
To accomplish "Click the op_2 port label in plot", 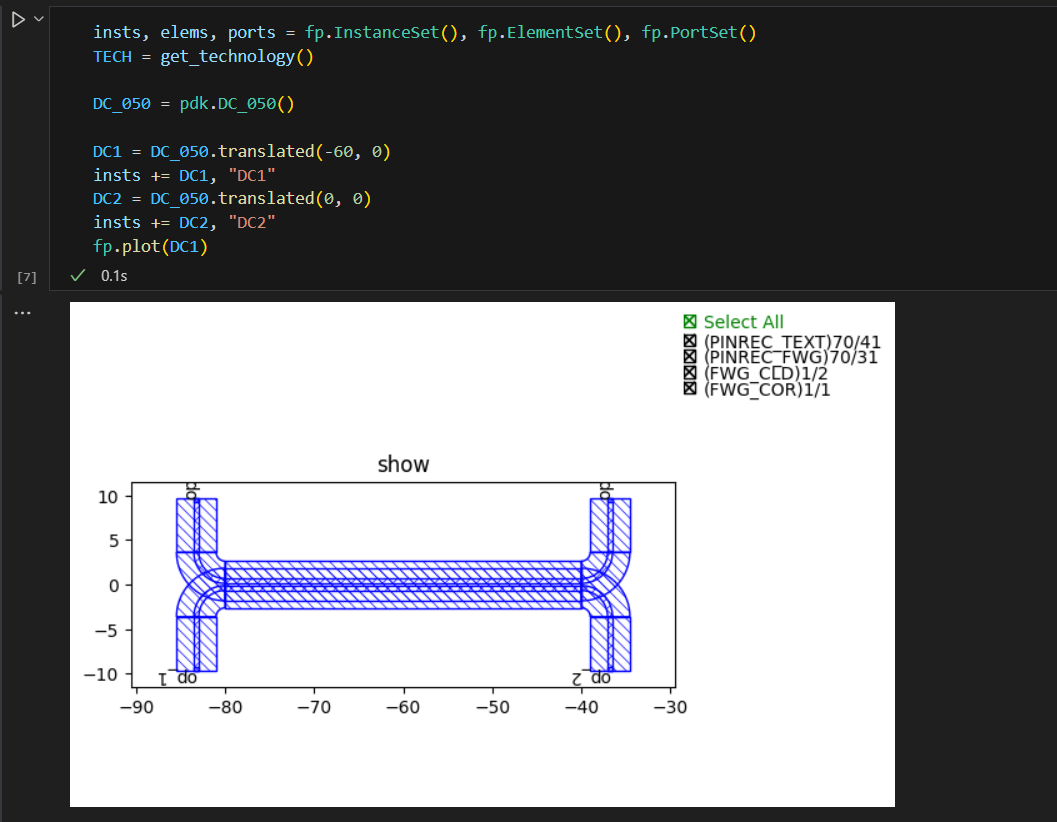I will [x=591, y=678].
